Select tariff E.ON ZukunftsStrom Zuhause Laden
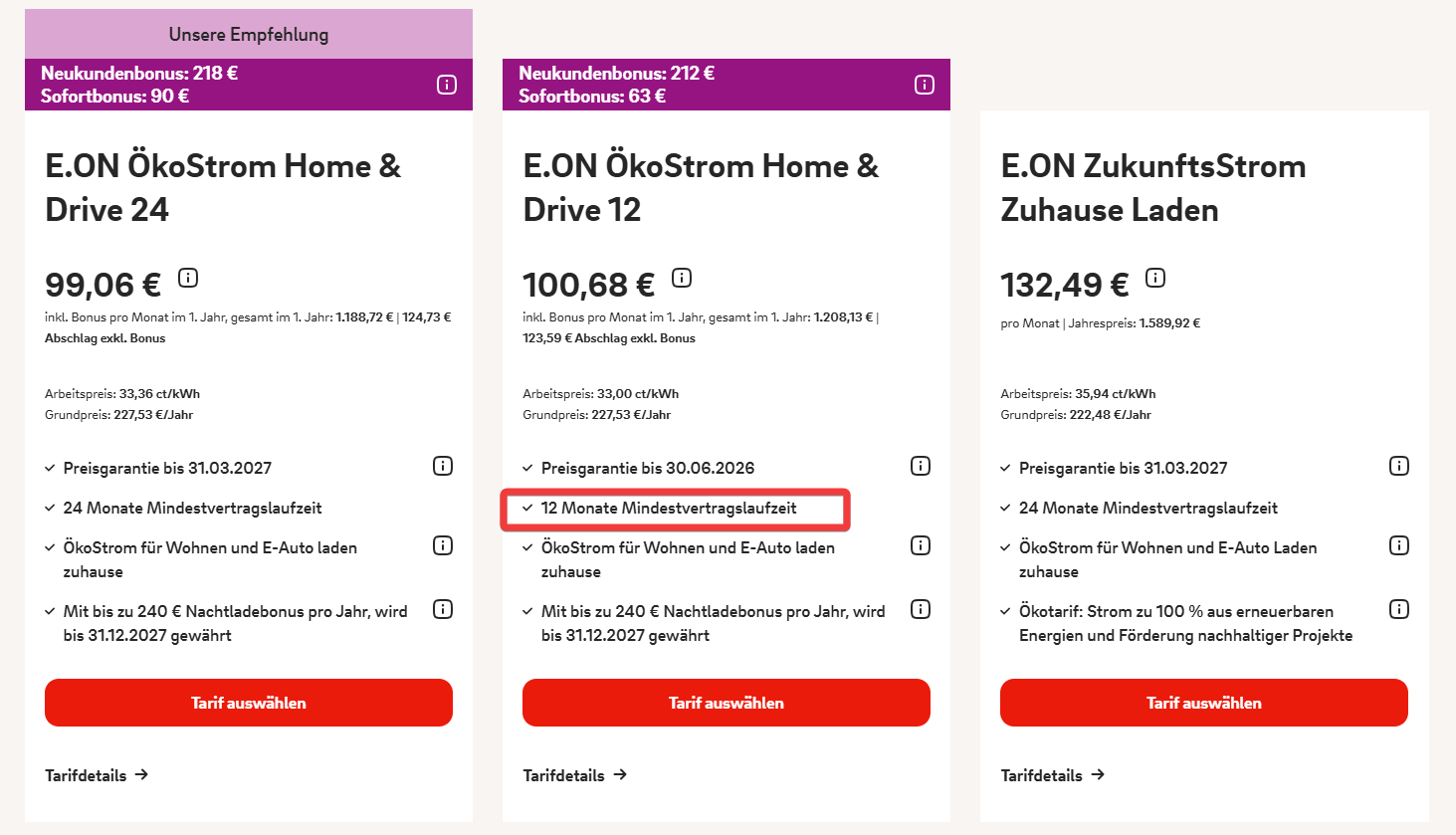The height and width of the screenshot is (835, 1456). (x=1204, y=703)
